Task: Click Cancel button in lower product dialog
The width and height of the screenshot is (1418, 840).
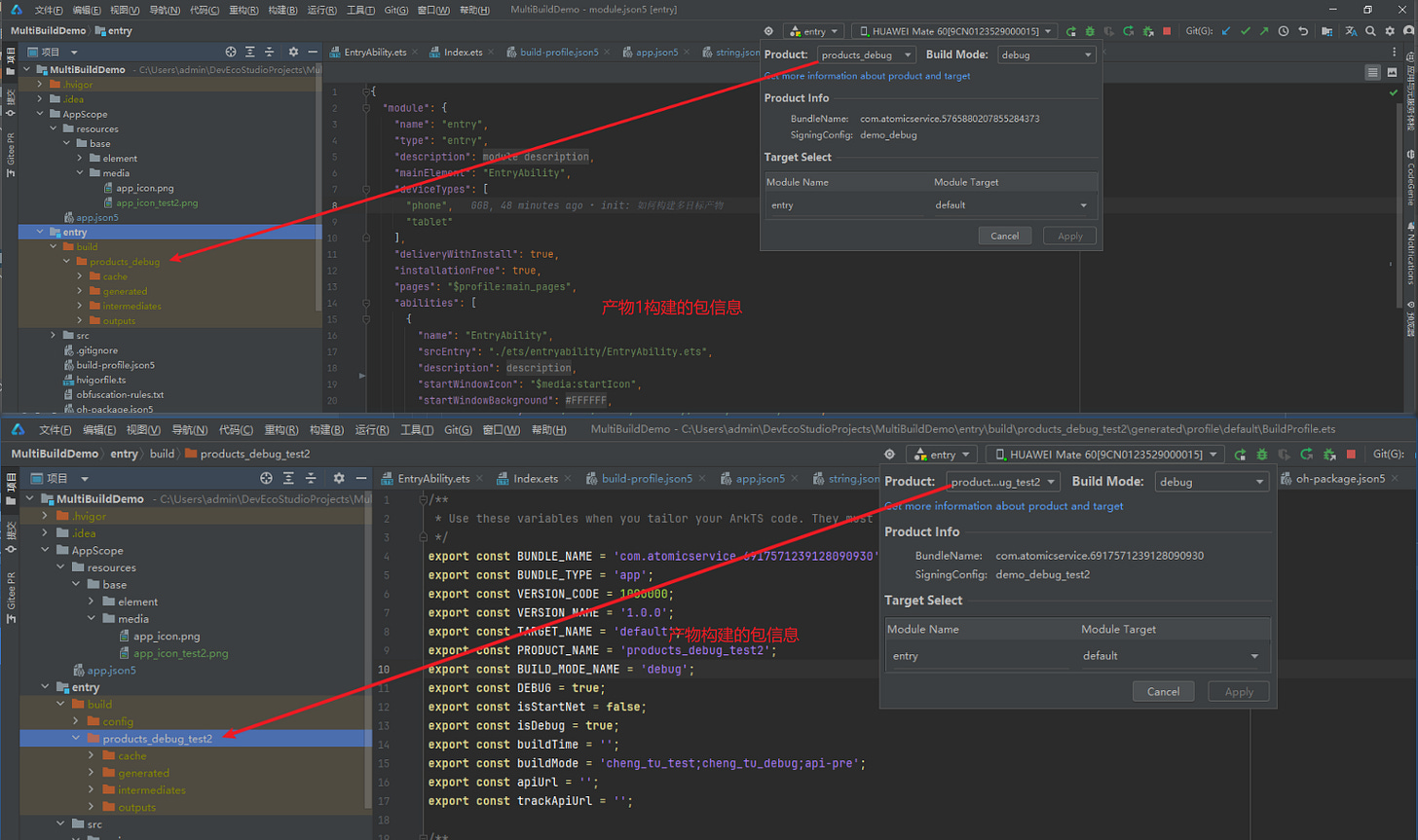Action: click(1164, 691)
